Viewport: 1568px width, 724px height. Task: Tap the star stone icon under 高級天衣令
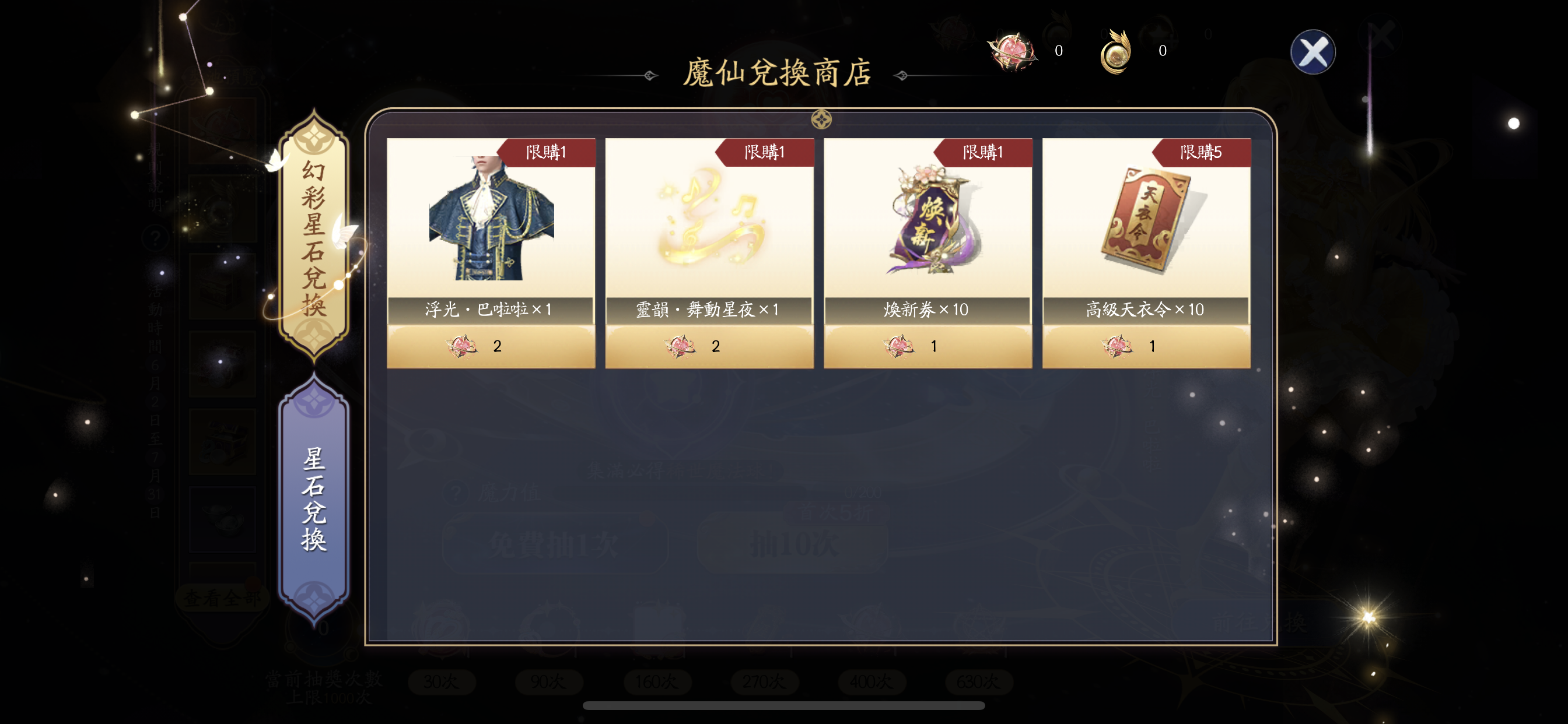(1117, 346)
